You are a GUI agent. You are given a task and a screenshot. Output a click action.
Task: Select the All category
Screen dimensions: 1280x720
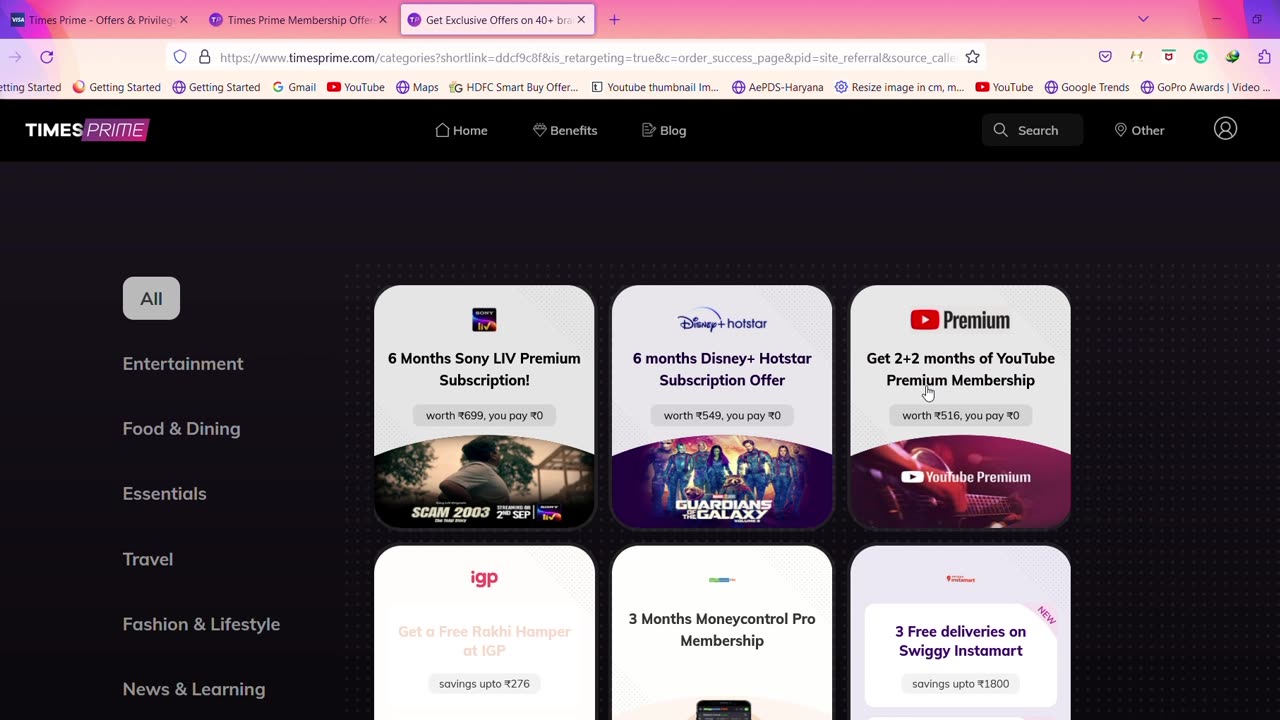[151, 298]
